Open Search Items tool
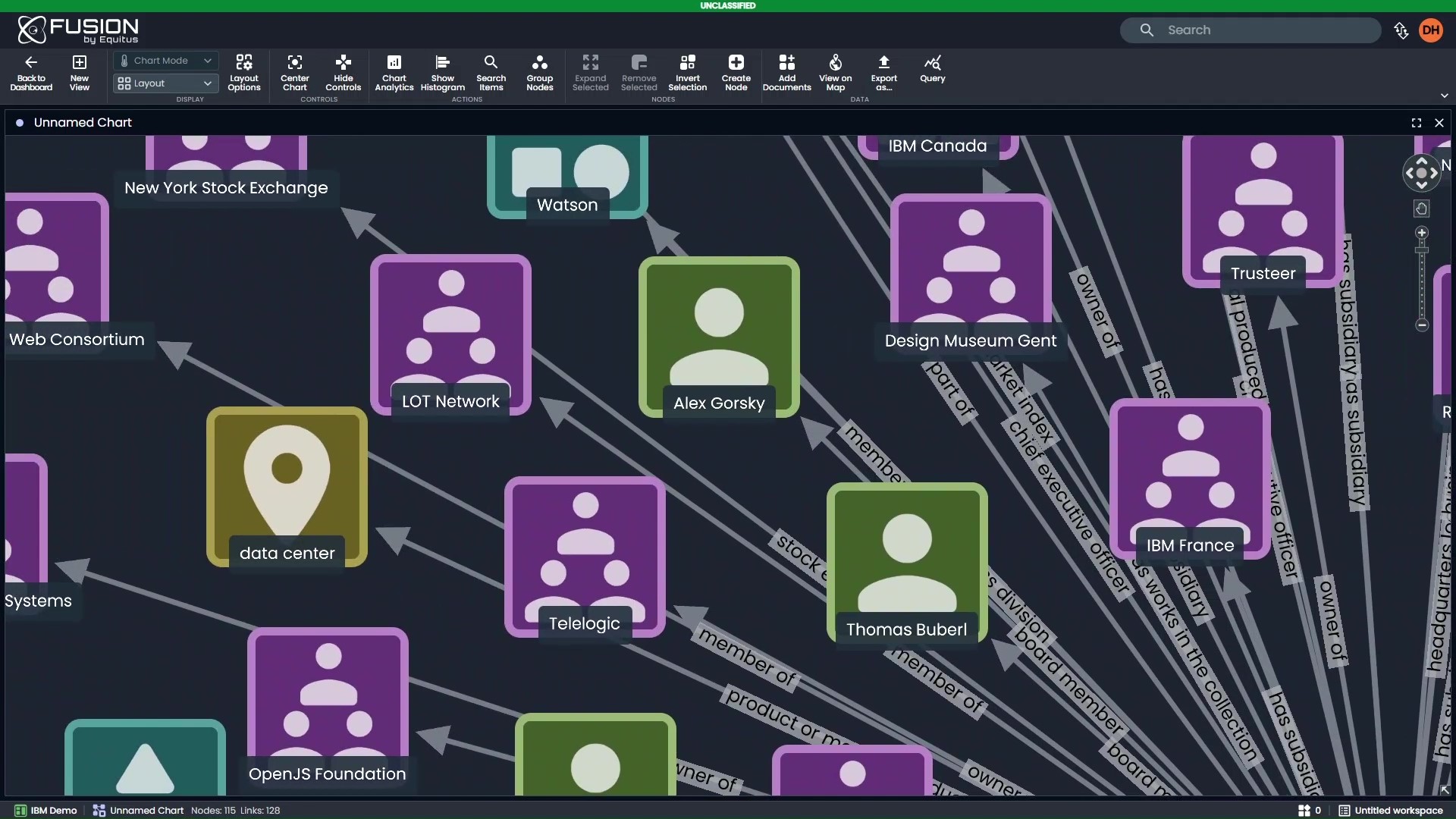The width and height of the screenshot is (1456, 819). (x=491, y=73)
